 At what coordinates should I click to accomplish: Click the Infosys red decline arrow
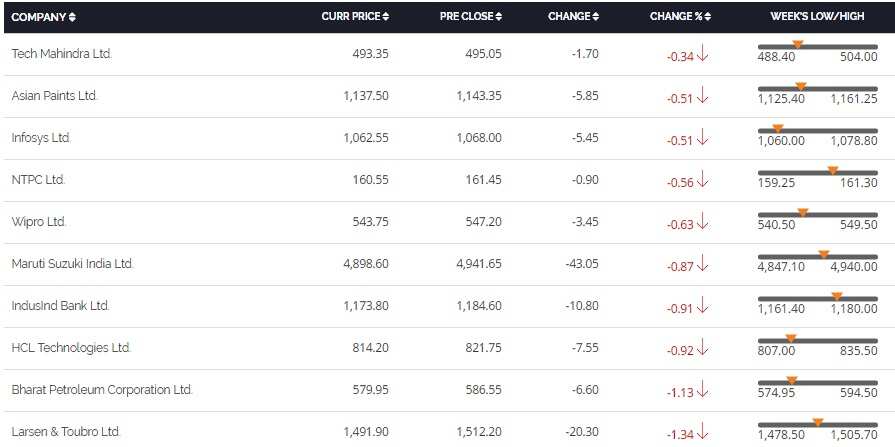click(x=703, y=139)
